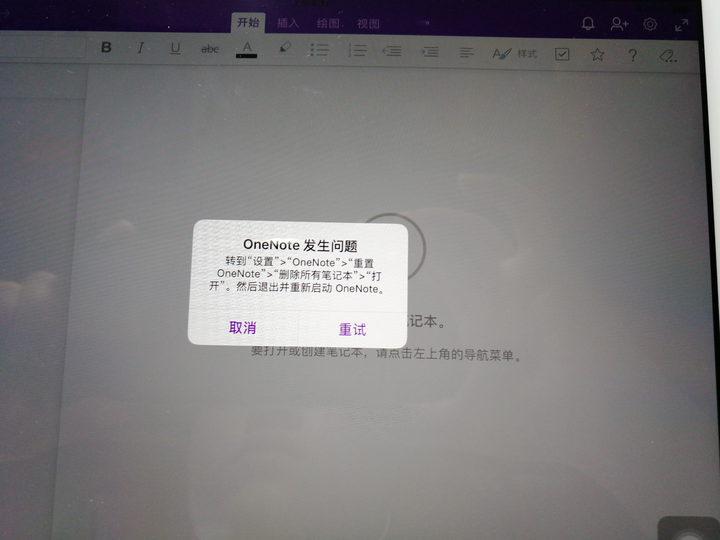Viewport: 720px width, 540px height.
Task: Switch to the 开始 tab
Action: coord(248,22)
